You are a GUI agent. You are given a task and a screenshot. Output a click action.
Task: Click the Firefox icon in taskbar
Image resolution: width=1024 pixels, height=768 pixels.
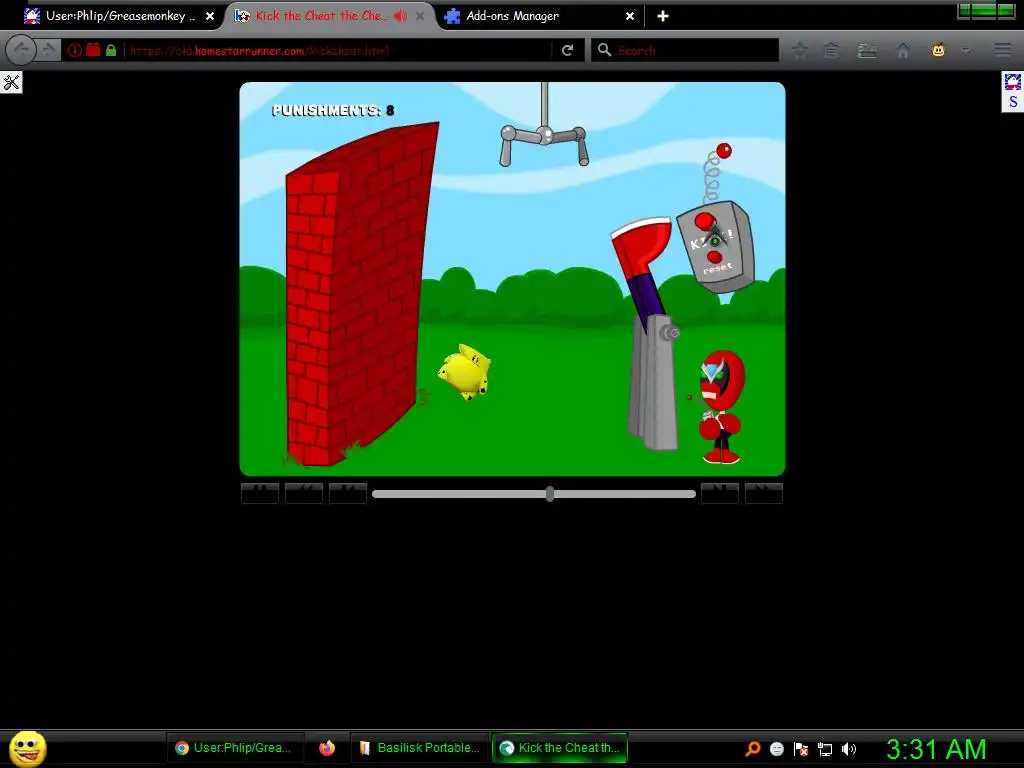pos(327,748)
